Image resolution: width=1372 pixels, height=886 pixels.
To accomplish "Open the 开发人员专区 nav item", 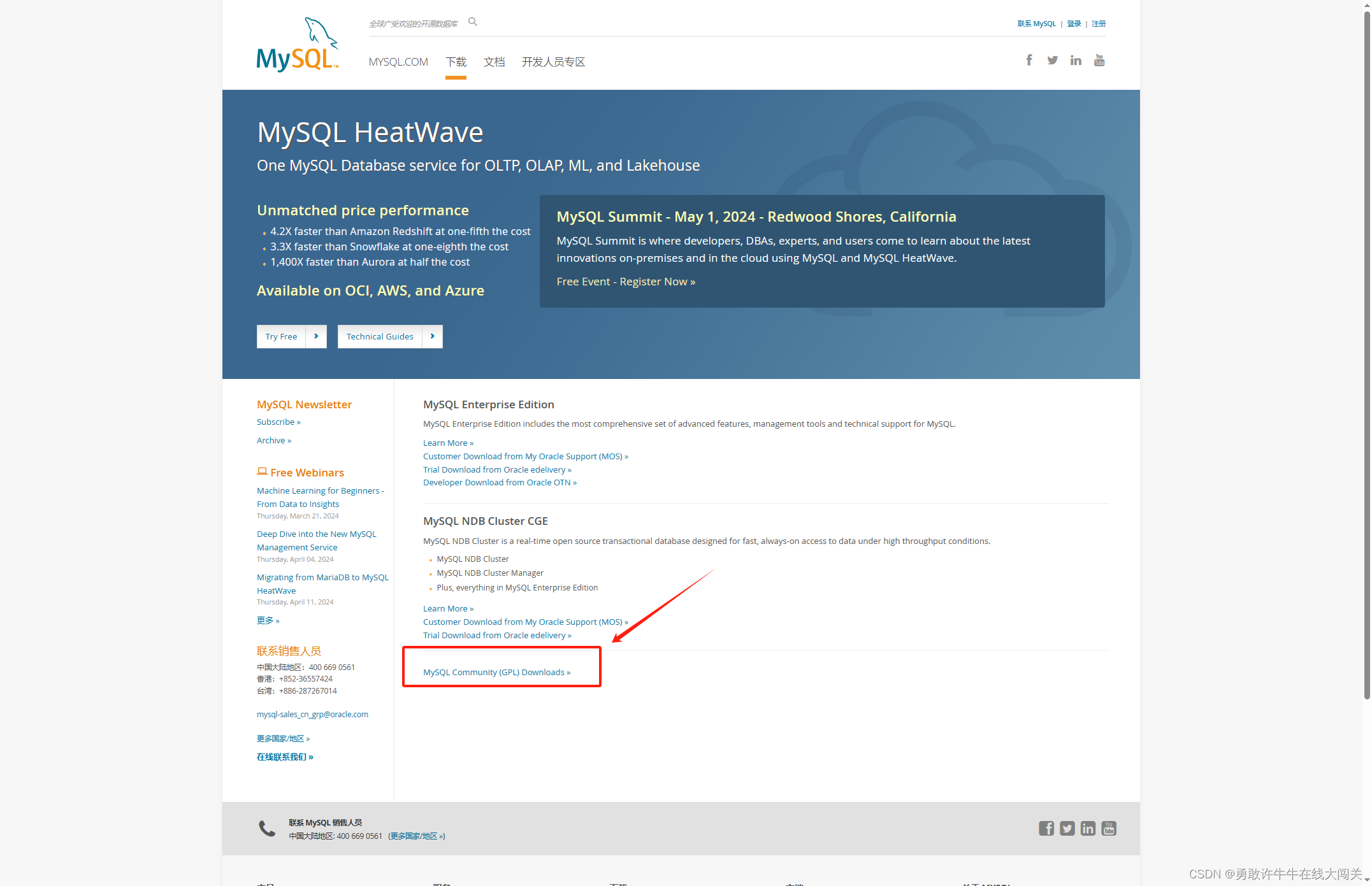I will (553, 62).
